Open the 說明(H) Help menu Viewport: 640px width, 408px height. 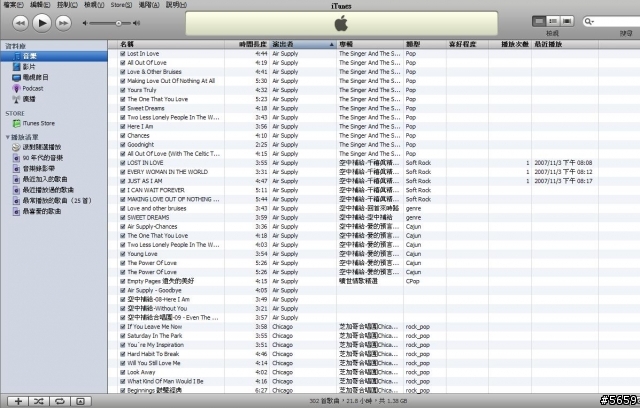point(176,5)
